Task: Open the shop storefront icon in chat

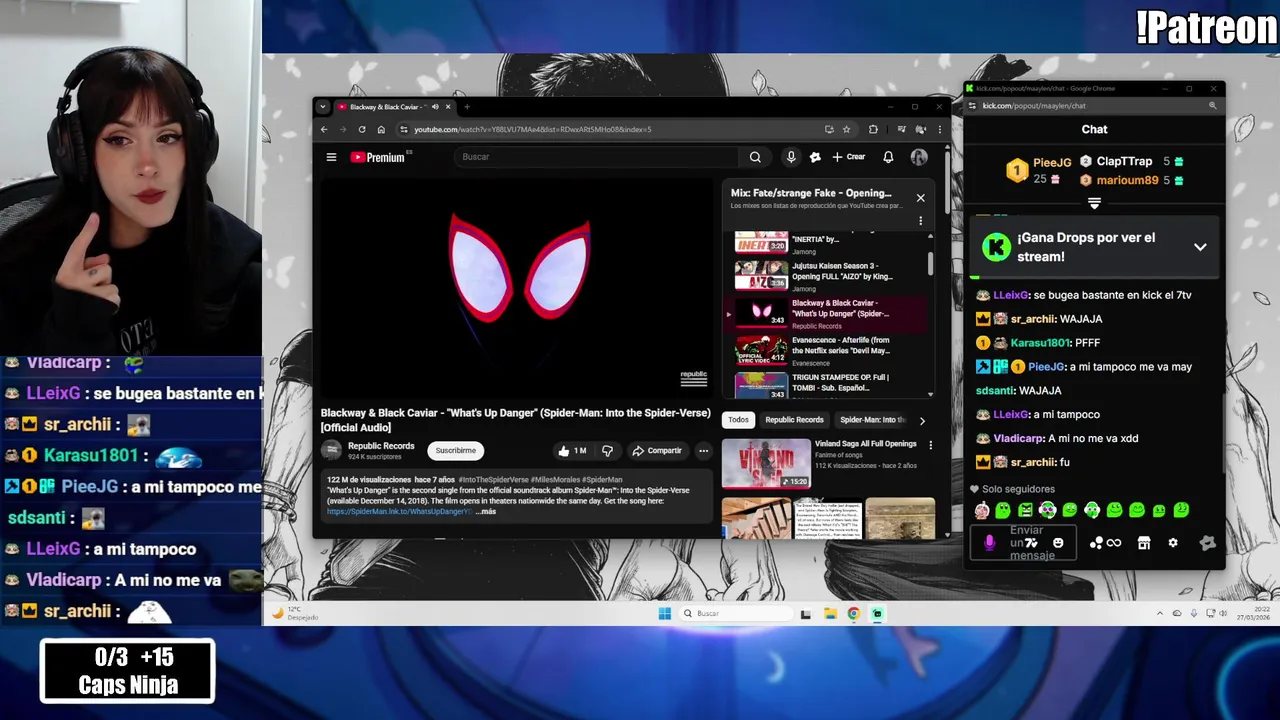Action: coord(1144,543)
